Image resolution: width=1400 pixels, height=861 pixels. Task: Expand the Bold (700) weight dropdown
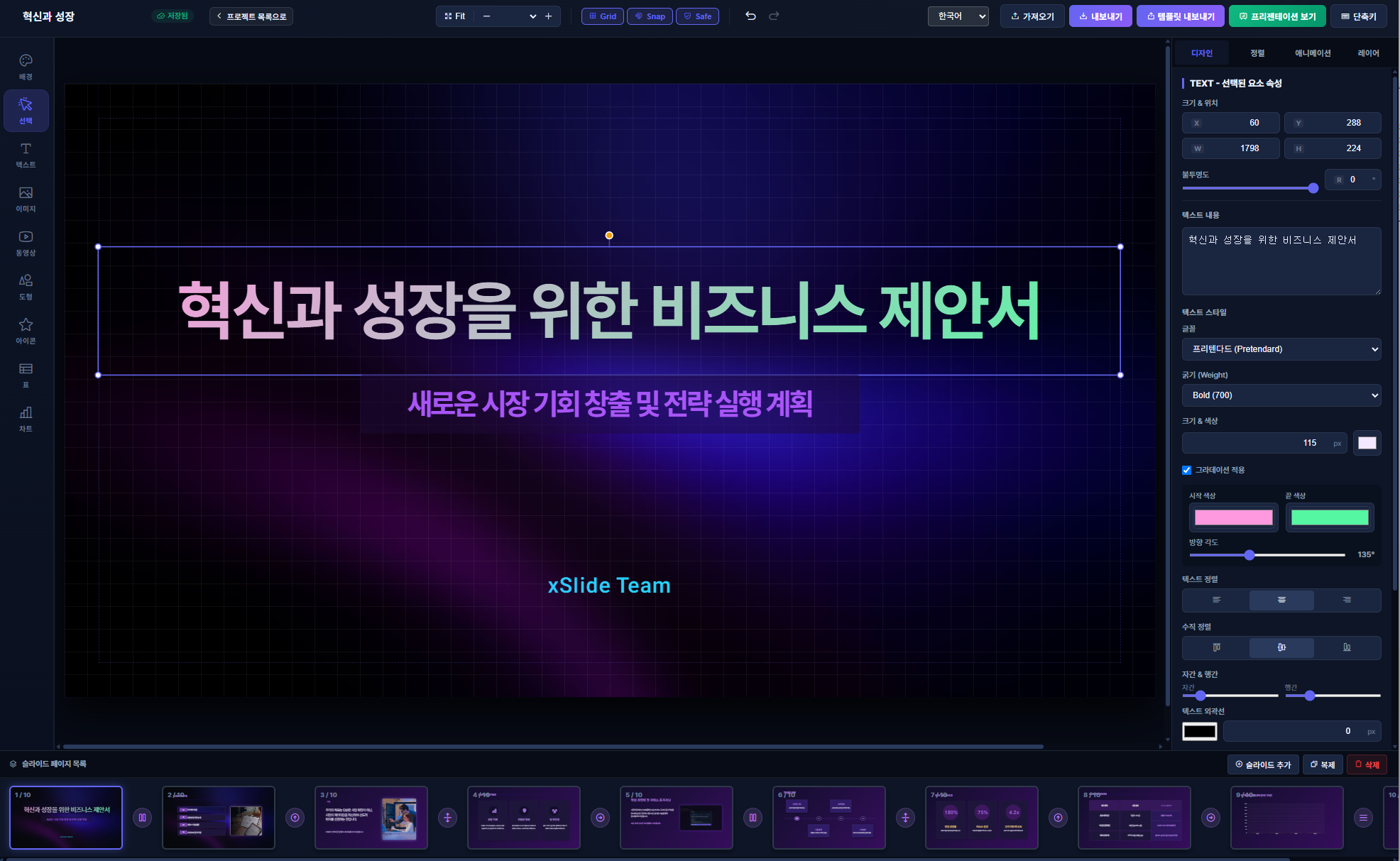point(1281,395)
